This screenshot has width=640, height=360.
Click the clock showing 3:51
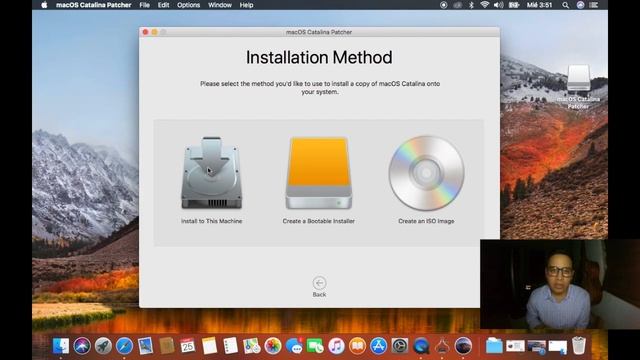539,5
